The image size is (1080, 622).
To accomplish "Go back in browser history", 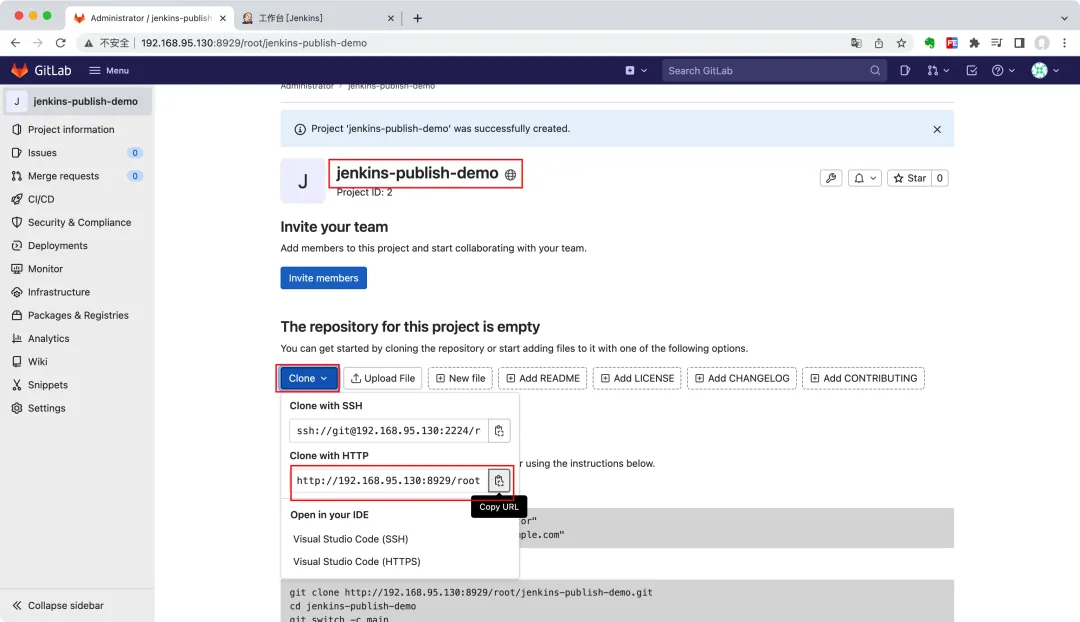I will coord(15,43).
